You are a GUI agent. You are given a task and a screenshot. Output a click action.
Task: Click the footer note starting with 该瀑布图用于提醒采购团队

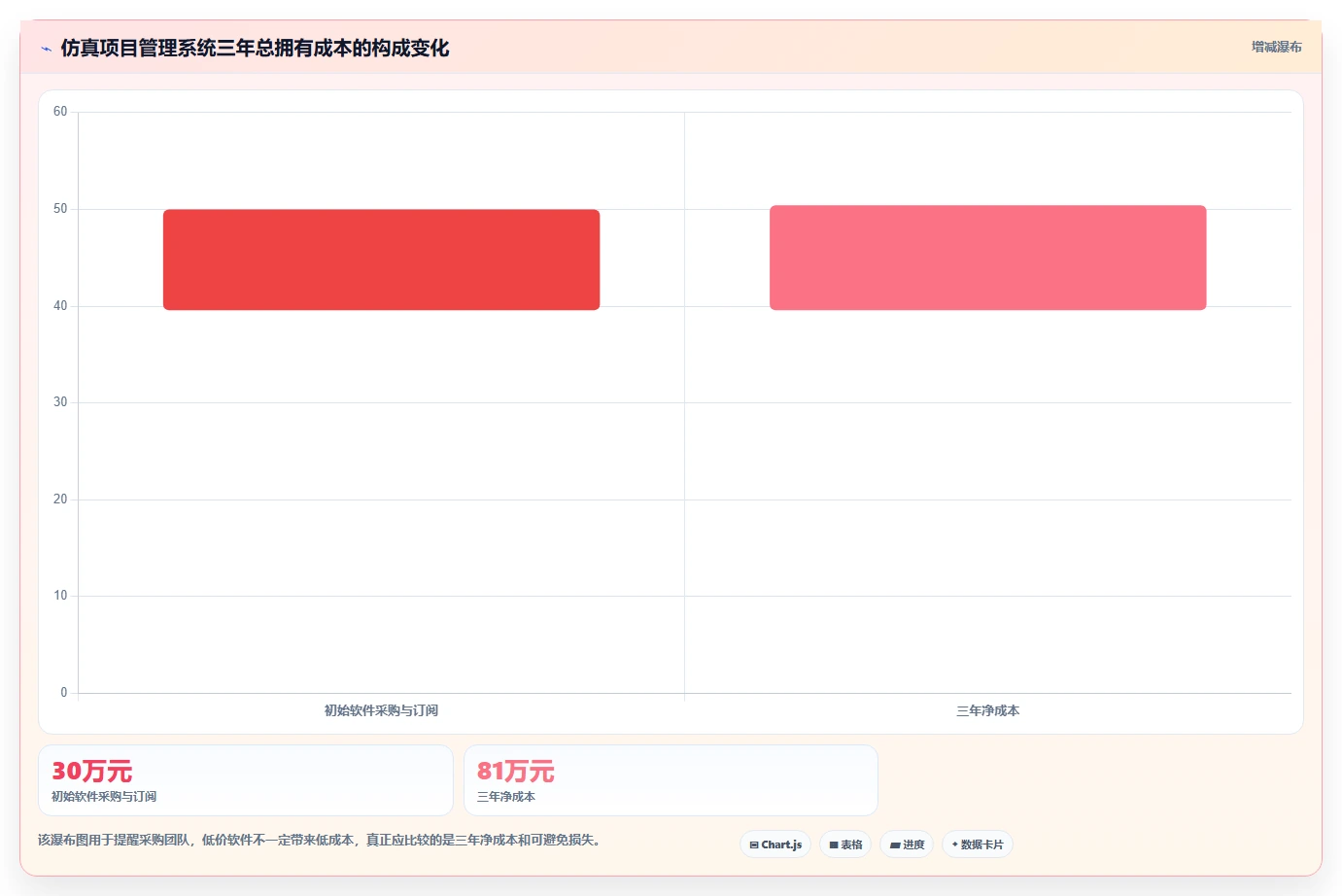(319, 840)
